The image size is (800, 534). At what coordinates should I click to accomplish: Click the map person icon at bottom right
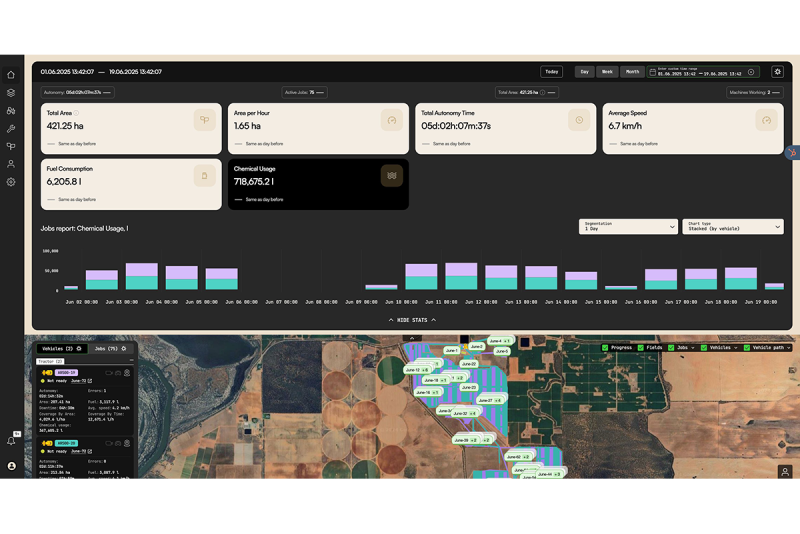(785, 472)
